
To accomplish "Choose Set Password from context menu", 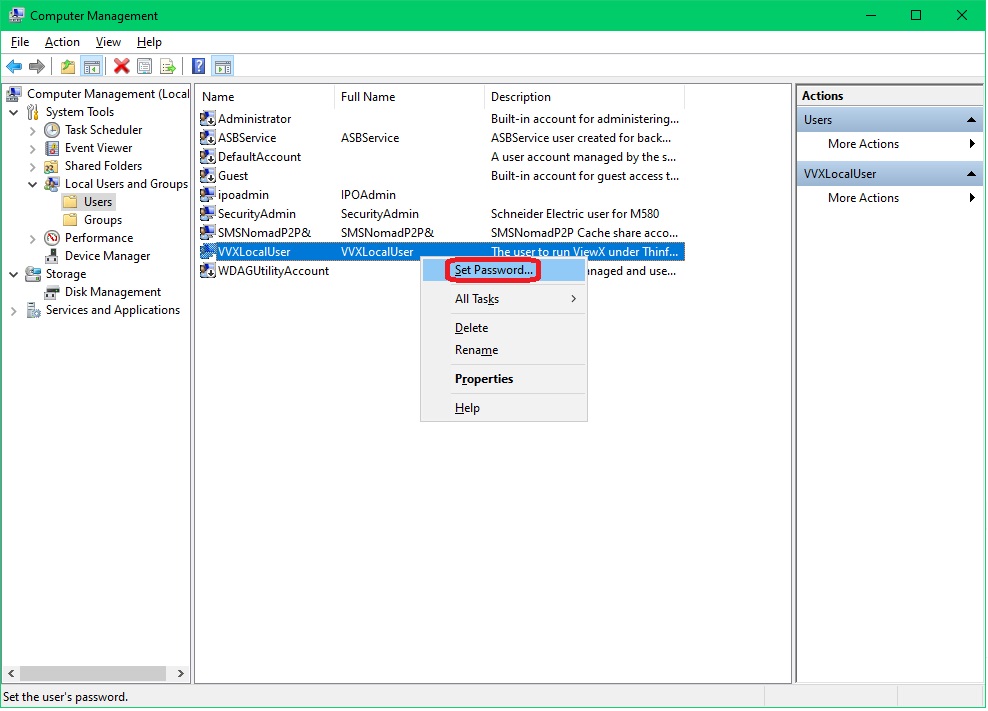I will (x=503, y=270).
